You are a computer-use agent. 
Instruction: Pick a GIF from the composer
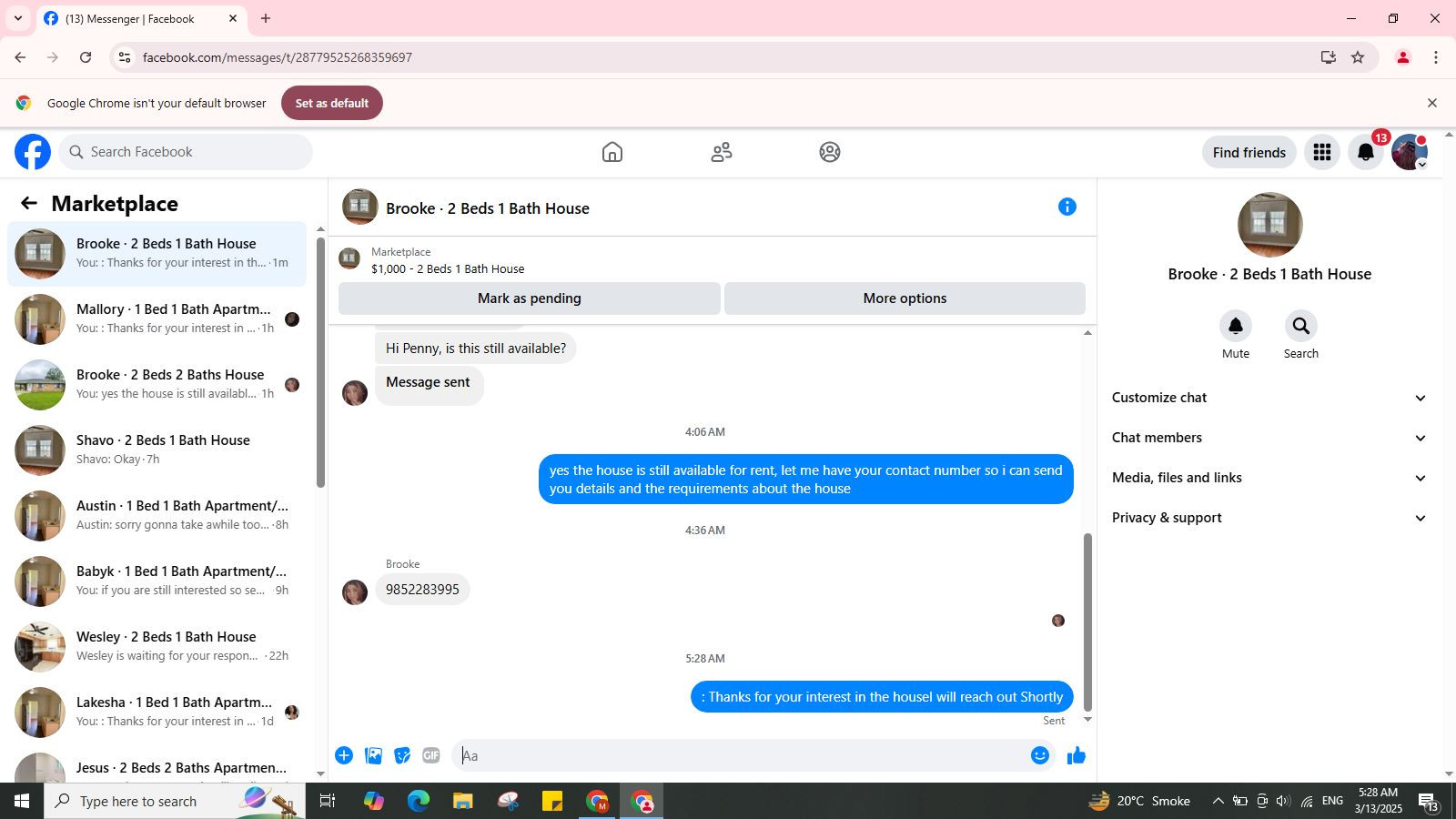431,755
